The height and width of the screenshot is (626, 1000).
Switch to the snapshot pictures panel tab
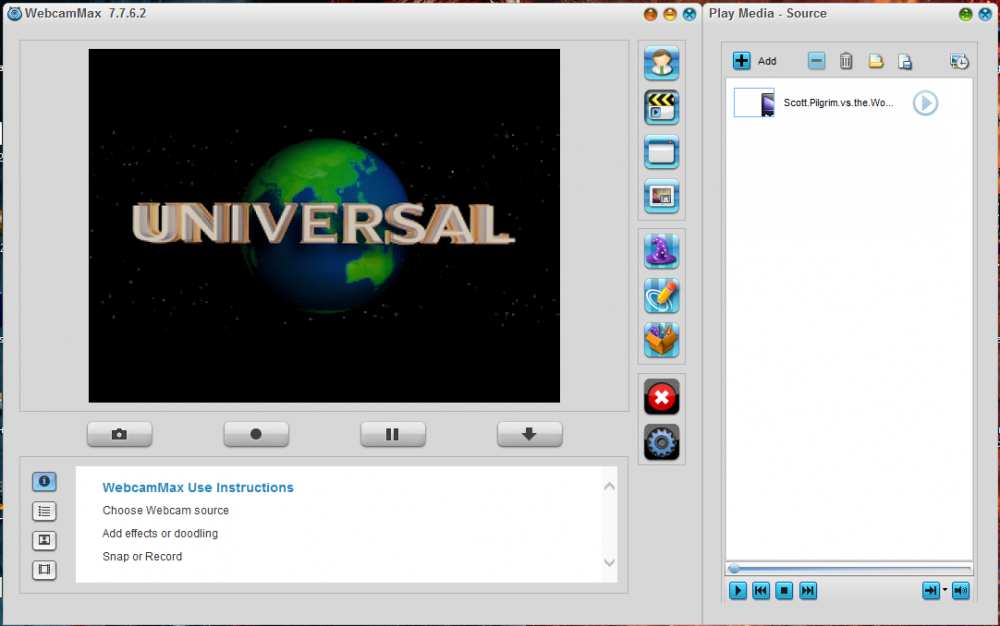pyautogui.click(x=44, y=541)
